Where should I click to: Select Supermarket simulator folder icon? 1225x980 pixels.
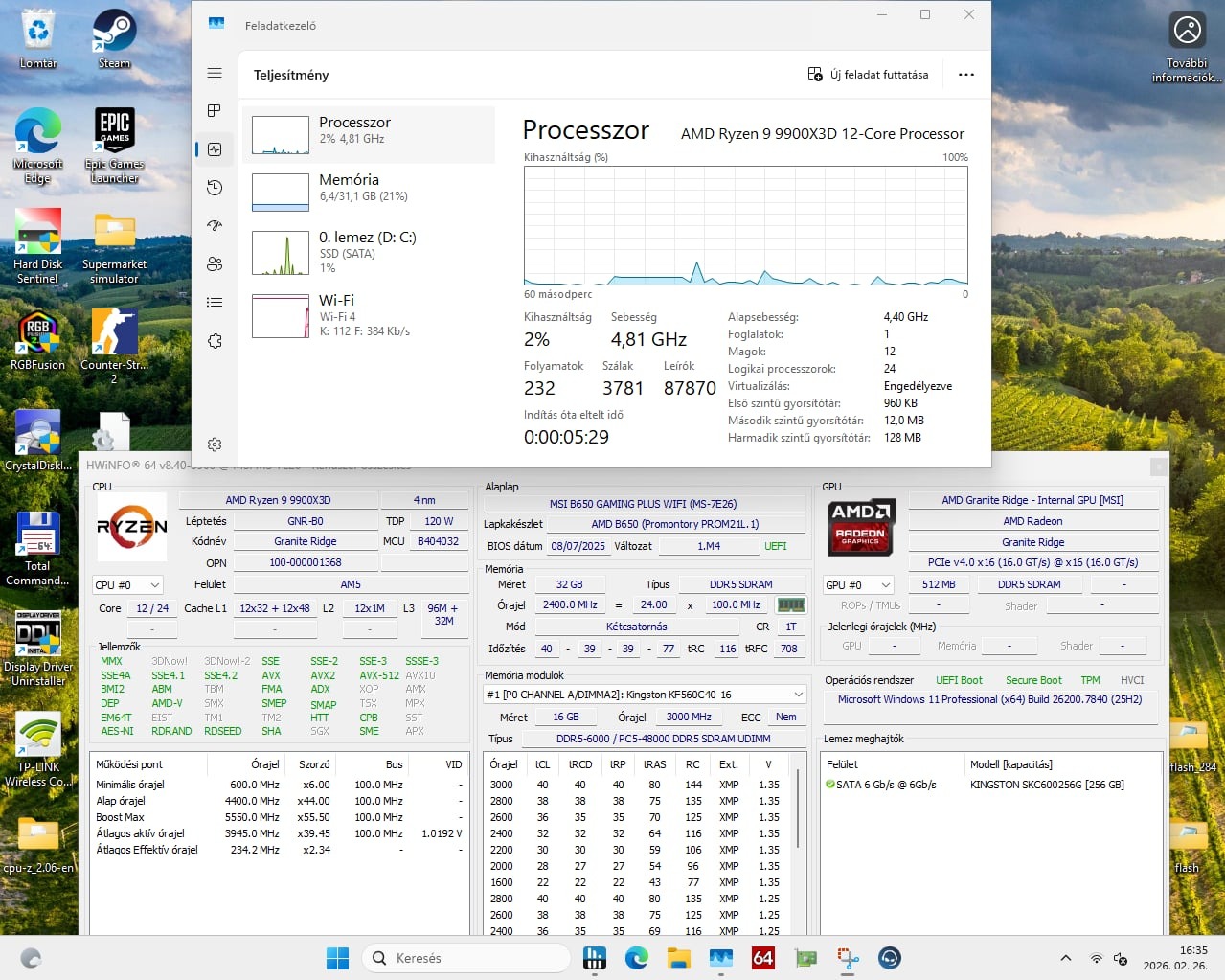point(114,246)
